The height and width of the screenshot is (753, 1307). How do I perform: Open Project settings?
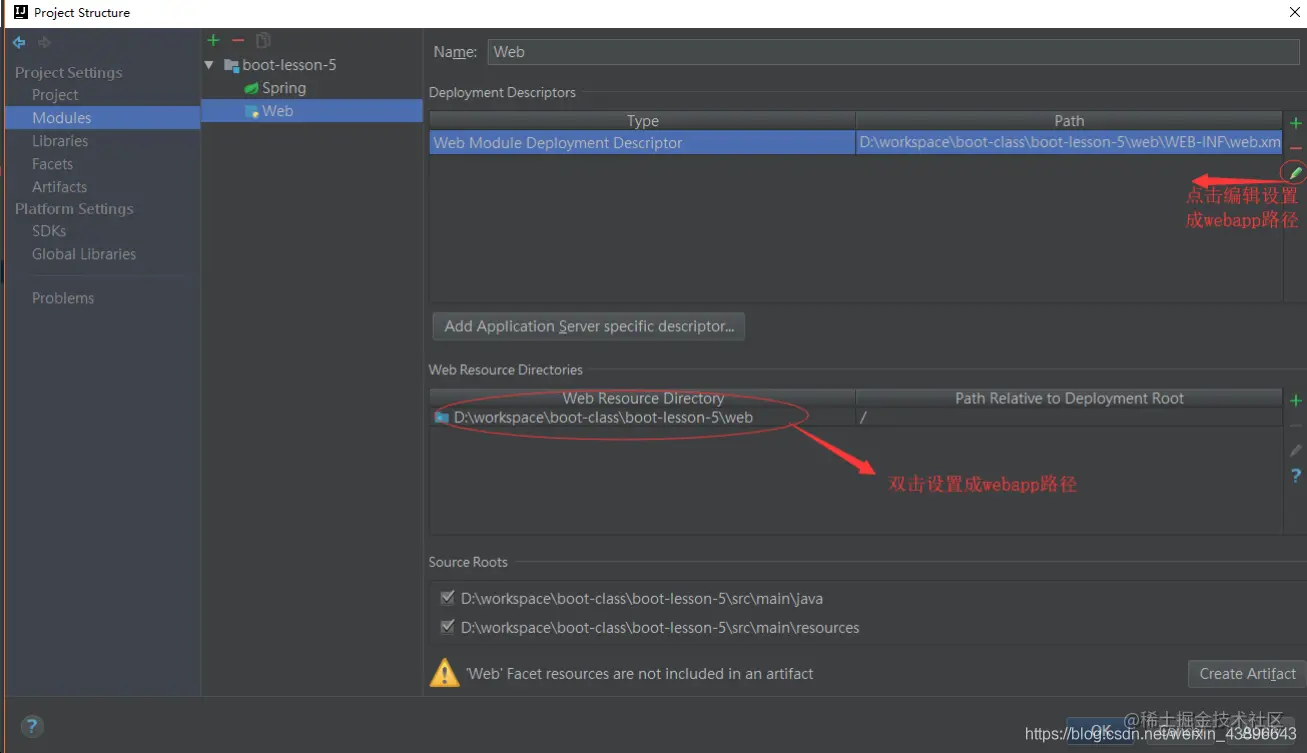tap(55, 95)
